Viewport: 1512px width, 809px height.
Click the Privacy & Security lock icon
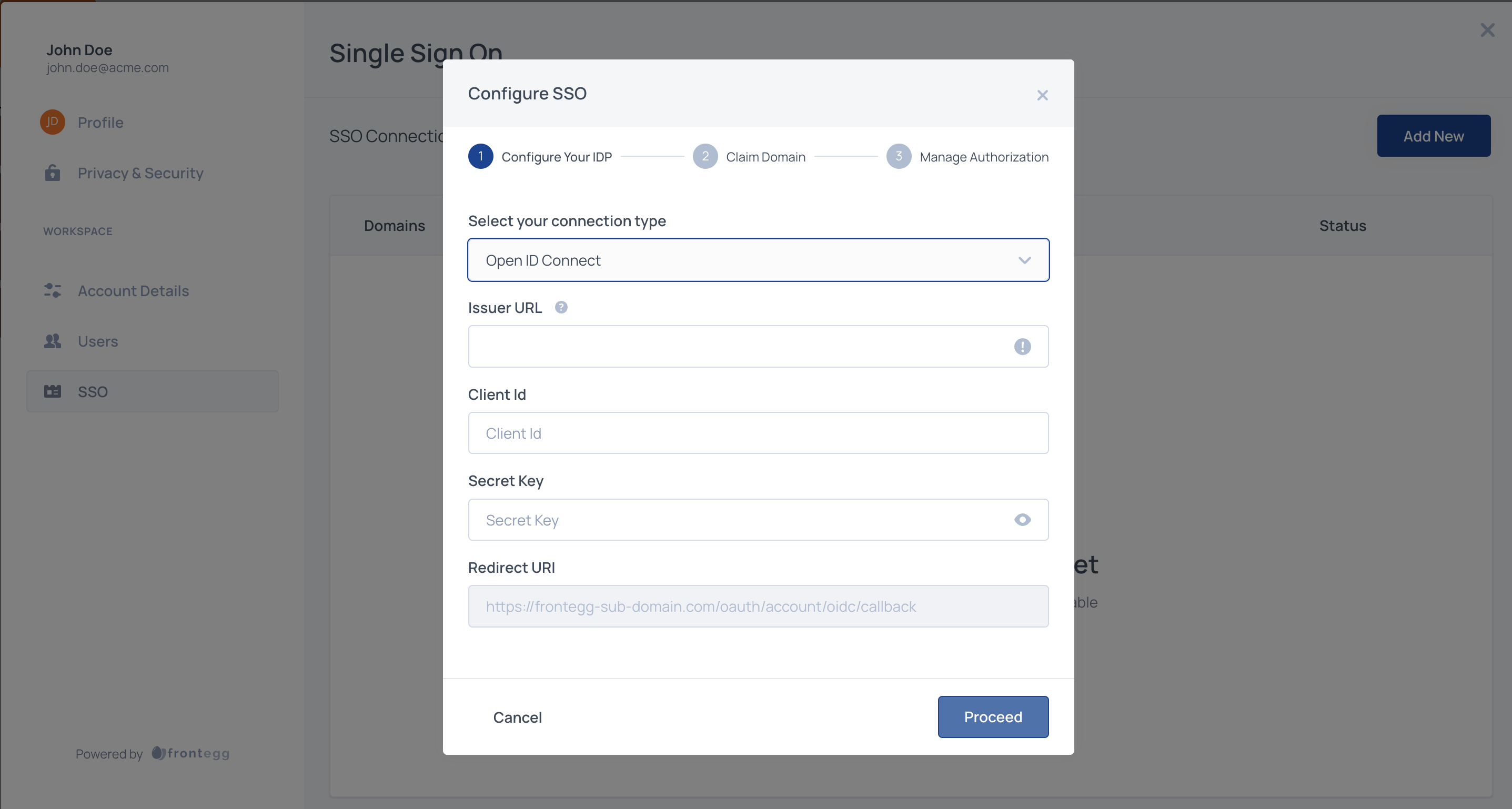(52, 173)
